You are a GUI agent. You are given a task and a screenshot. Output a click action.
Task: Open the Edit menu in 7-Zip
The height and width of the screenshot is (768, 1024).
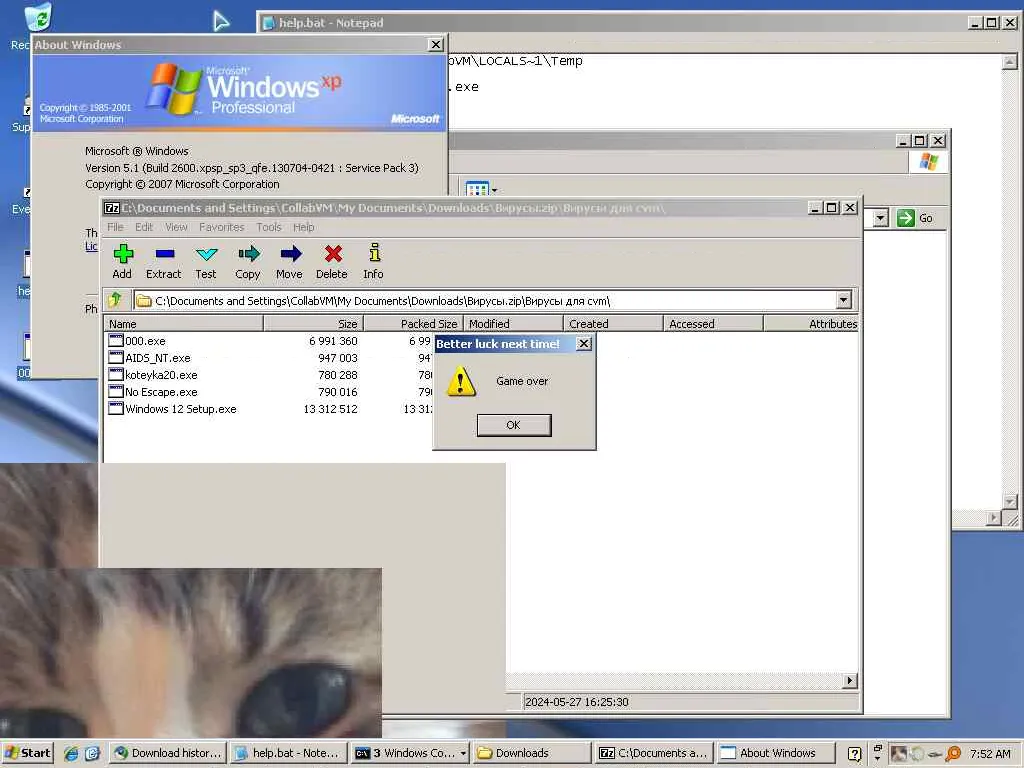[144, 227]
